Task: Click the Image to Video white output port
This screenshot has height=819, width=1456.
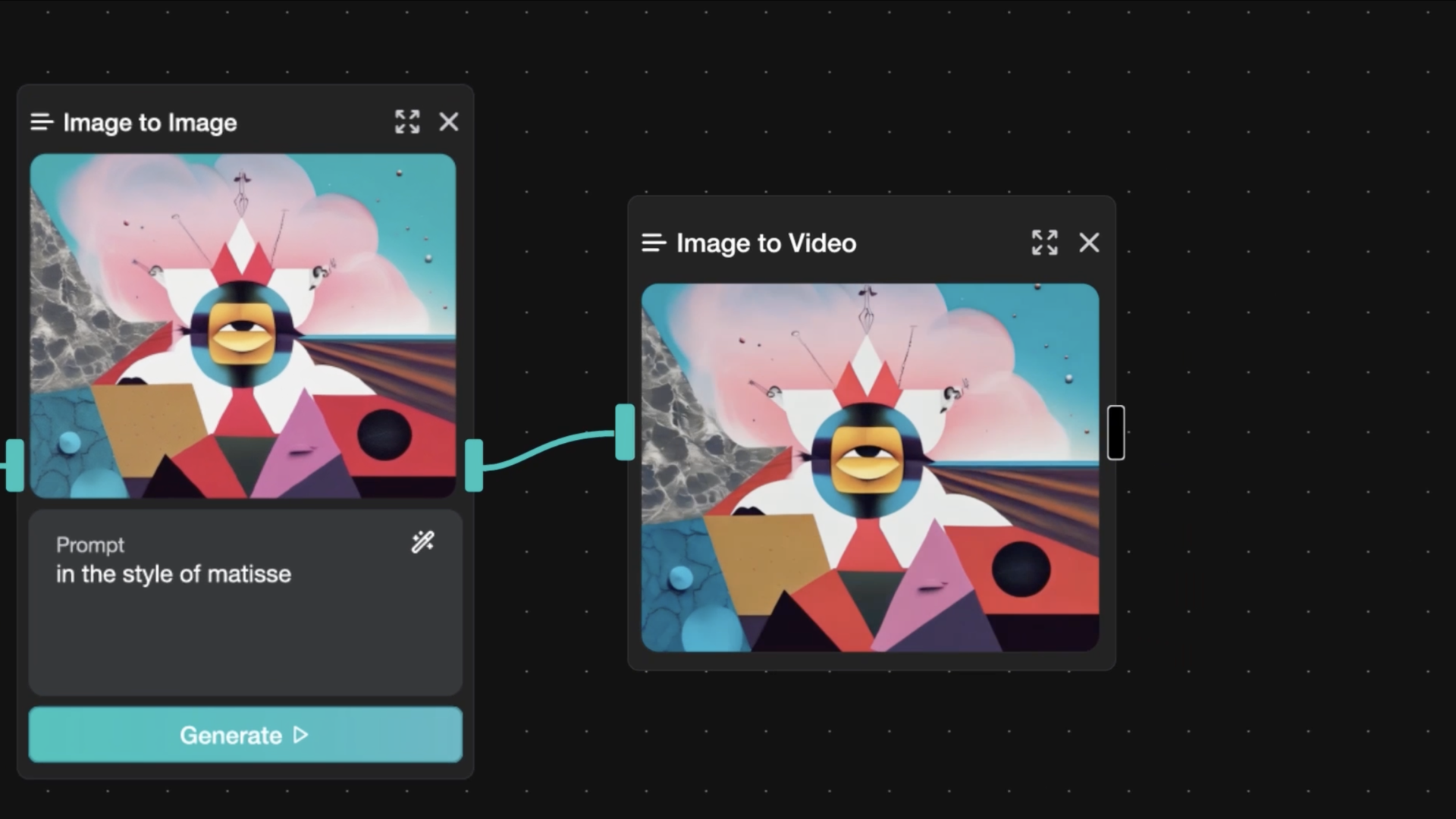Action: (x=1116, y=432)
